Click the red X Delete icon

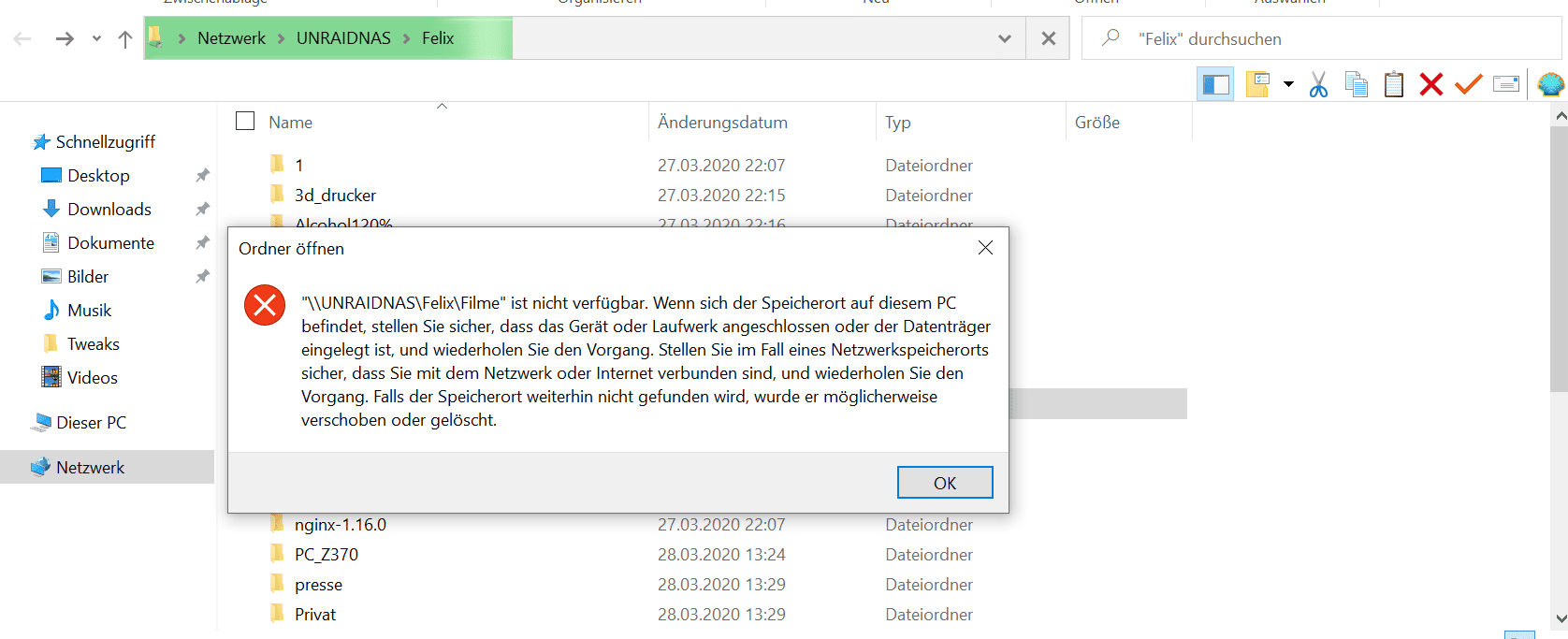point(1431,84)
